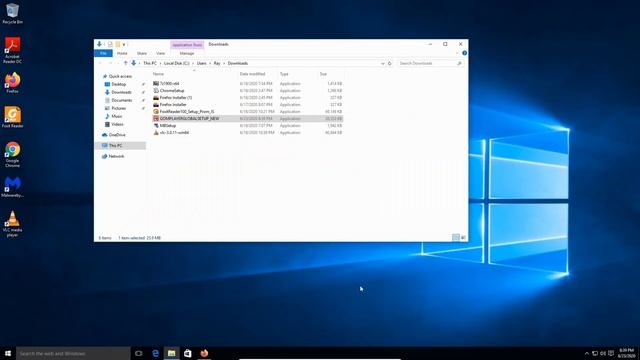Image resolution: width=640 pixels, height=360 pixels.
Task: Open the Action Center notification icon
Action: 611,353
